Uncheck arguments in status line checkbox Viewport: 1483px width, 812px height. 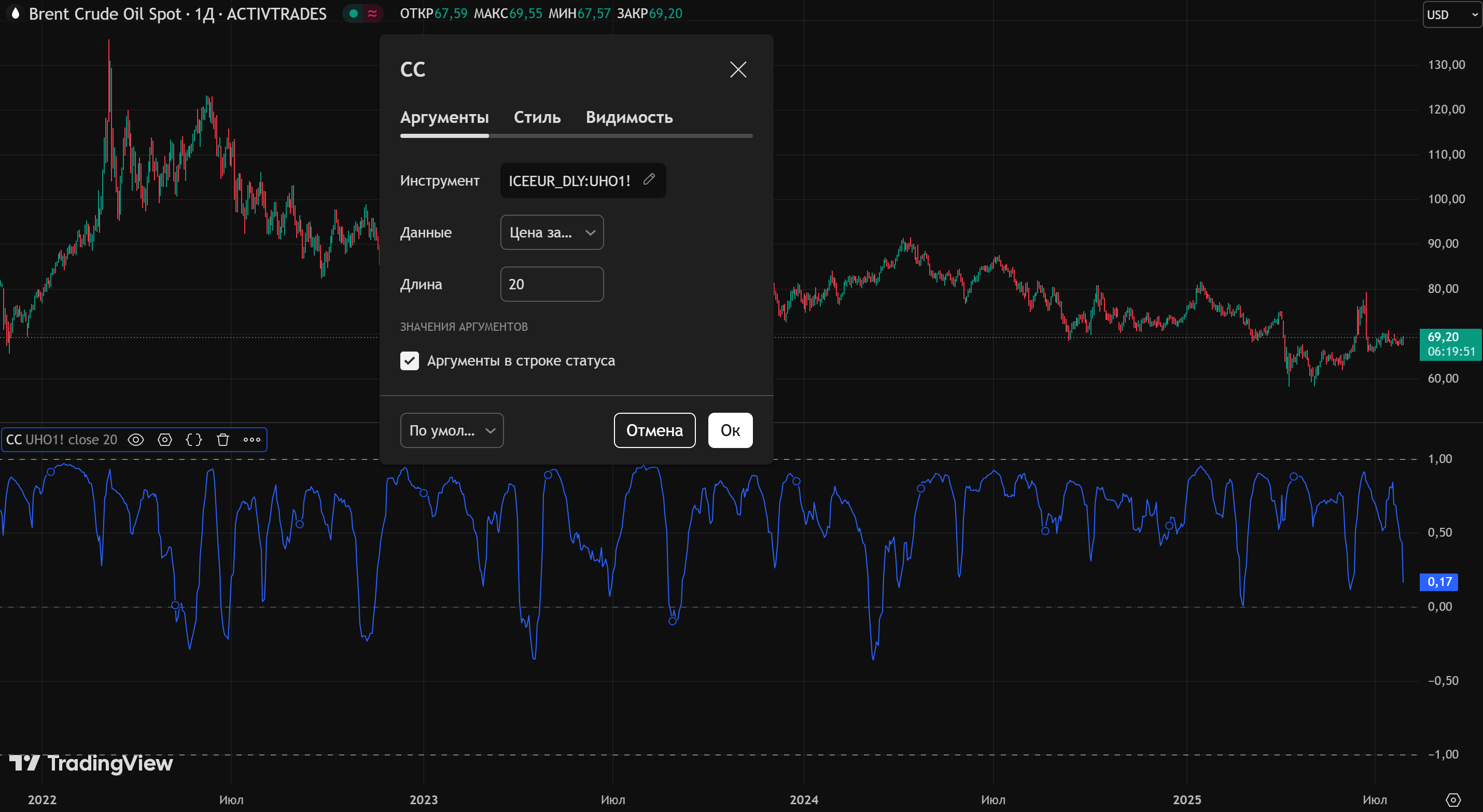tap(409, 361)
